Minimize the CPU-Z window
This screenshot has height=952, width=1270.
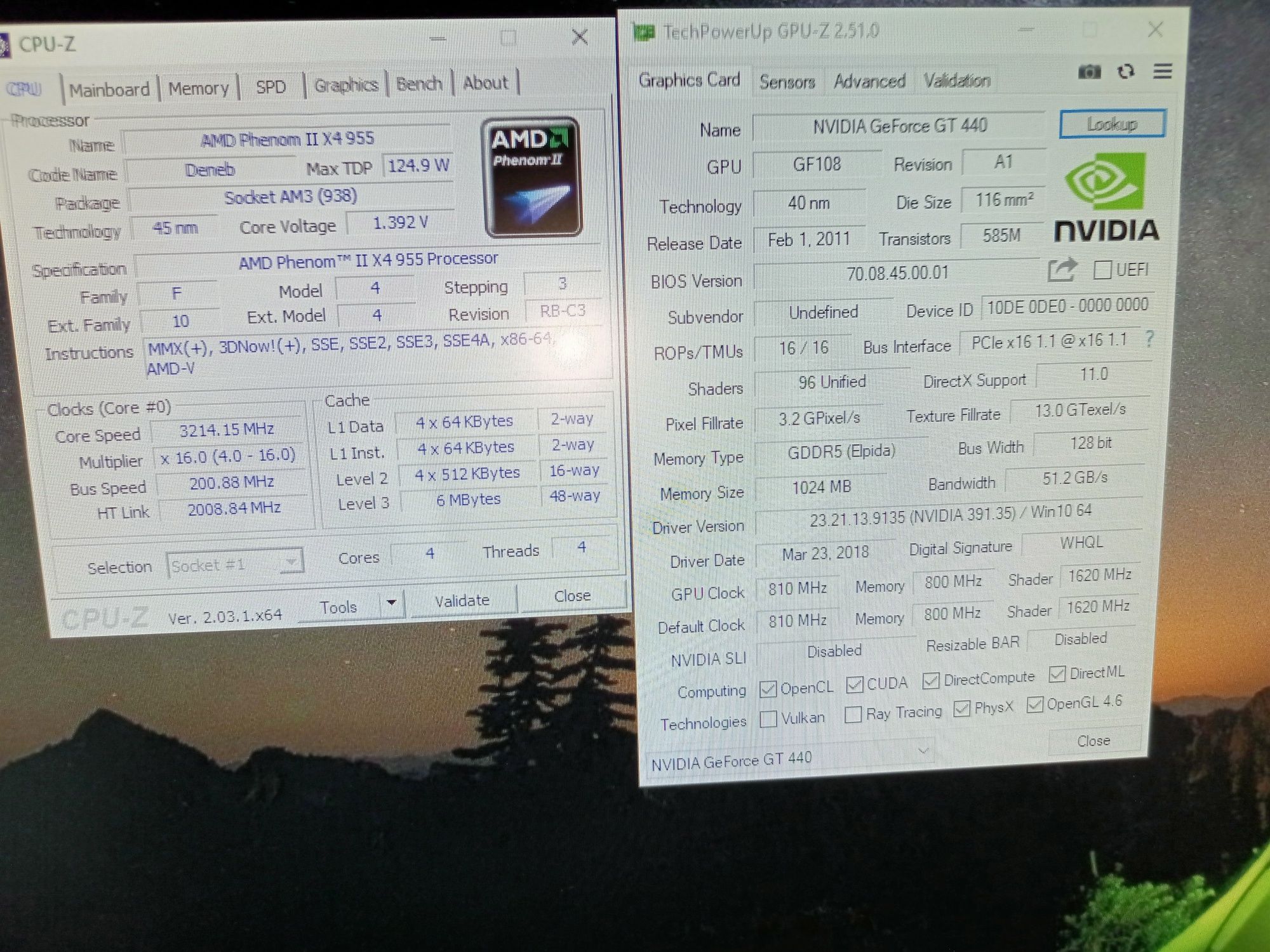(x=438, y=39)
